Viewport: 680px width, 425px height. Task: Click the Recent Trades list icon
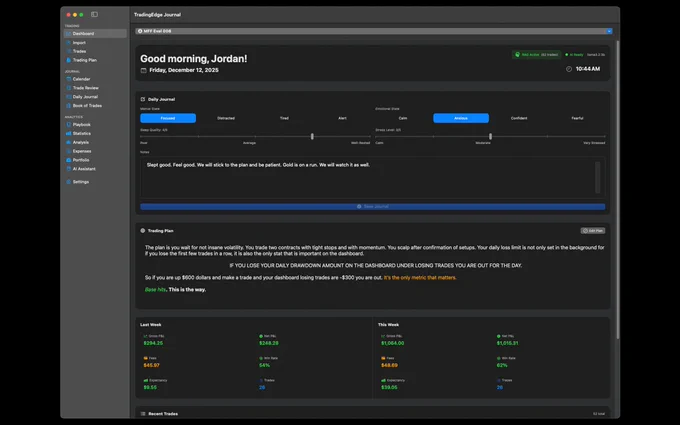pyautogui.click(x=143, y=414)
